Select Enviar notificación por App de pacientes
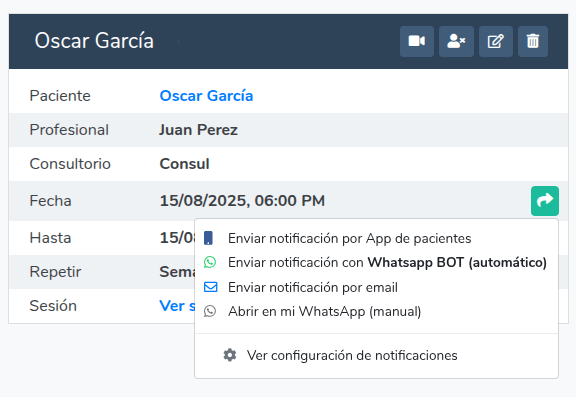The width and height of the screenshot is (576, 397). click(376, 238)
